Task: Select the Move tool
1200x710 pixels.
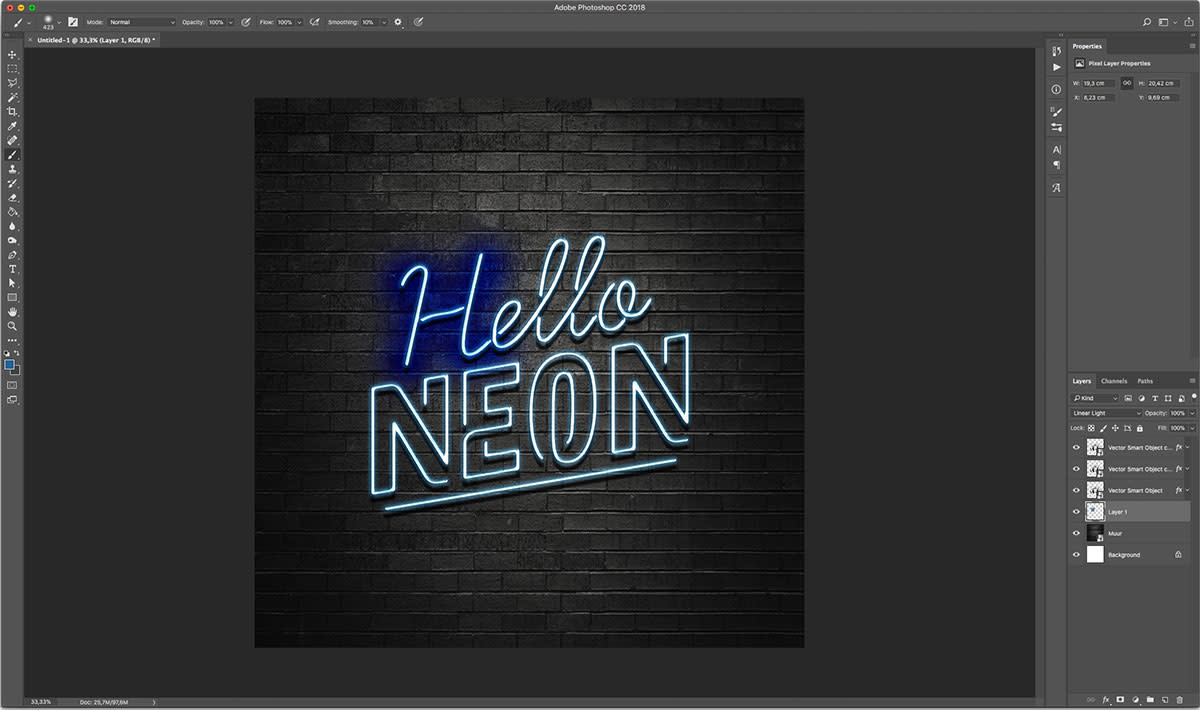Action: click(x=13, y=55)
